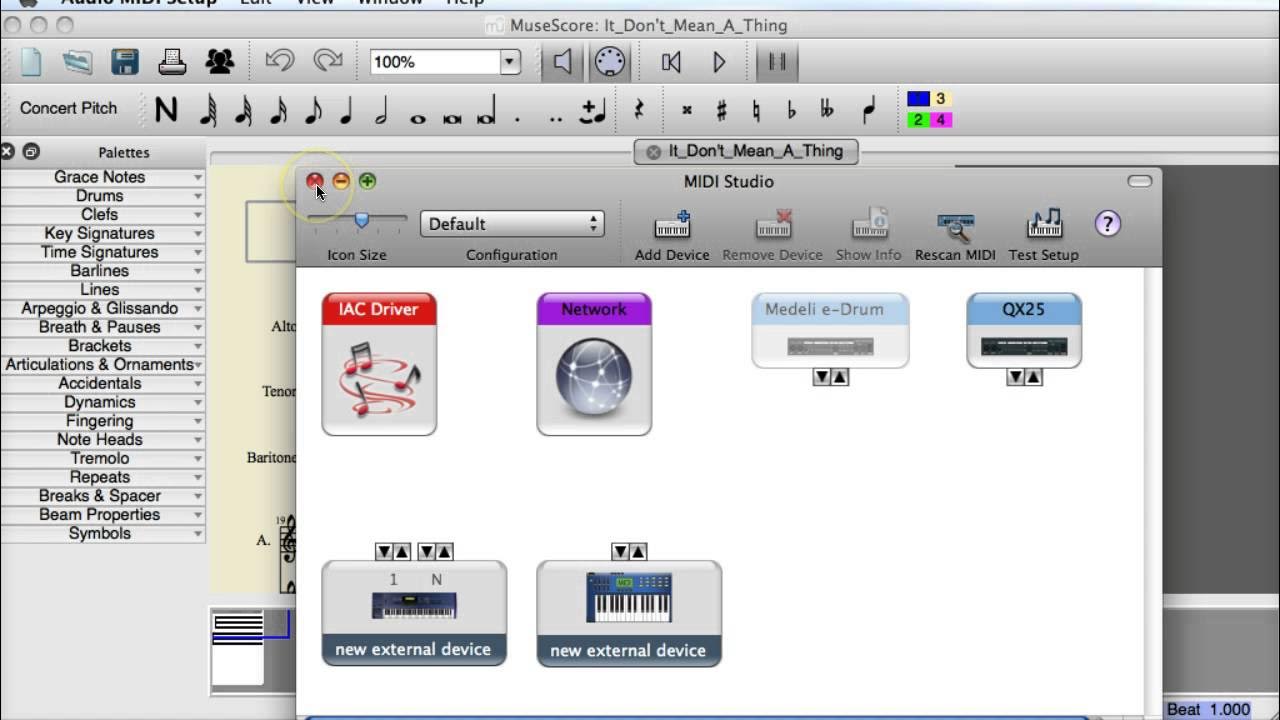This screenshot has width=1280, height=720.
Task: Expand the Time Signatures palette
Action: 102,252
